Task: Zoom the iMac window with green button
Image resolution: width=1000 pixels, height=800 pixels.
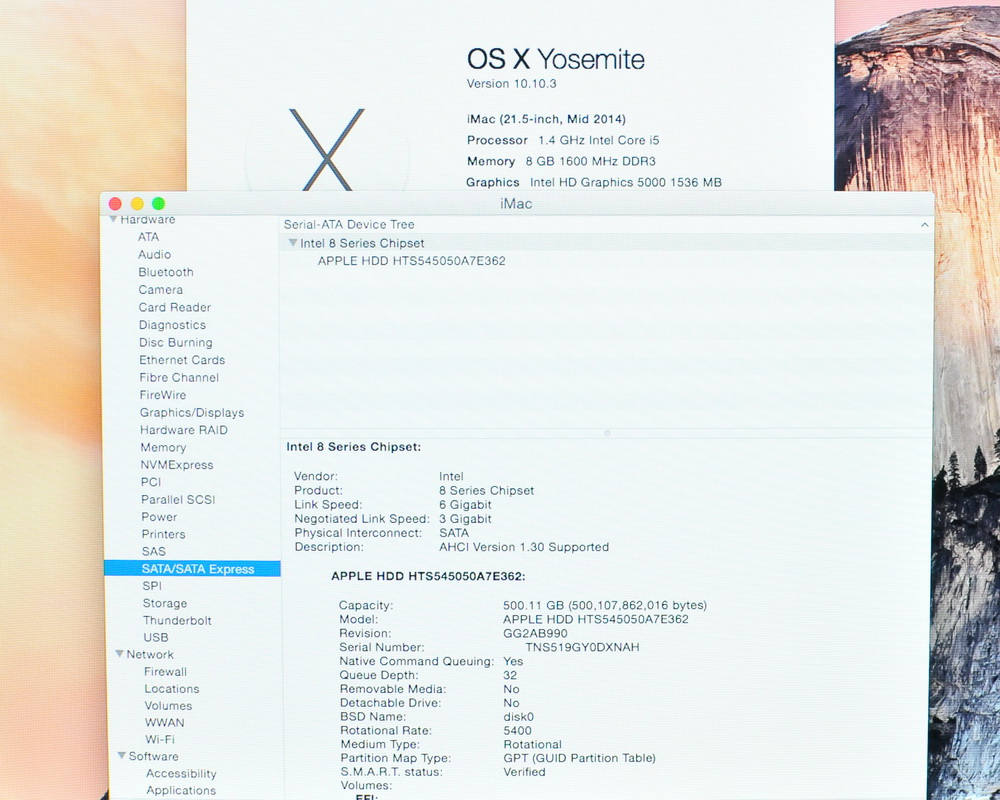Action: [158, 204]
